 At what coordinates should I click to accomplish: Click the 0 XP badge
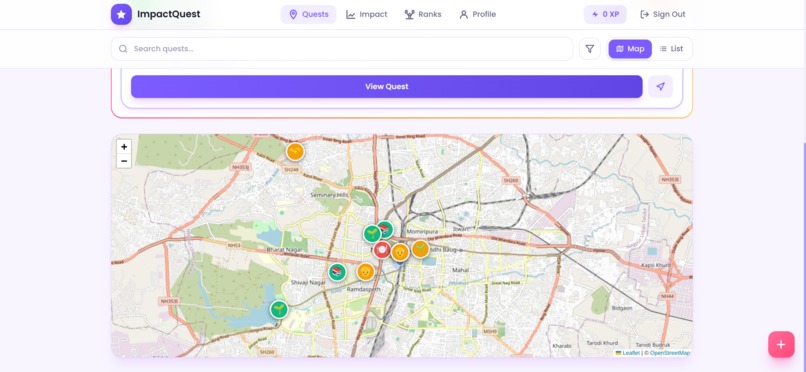(605, 14)
